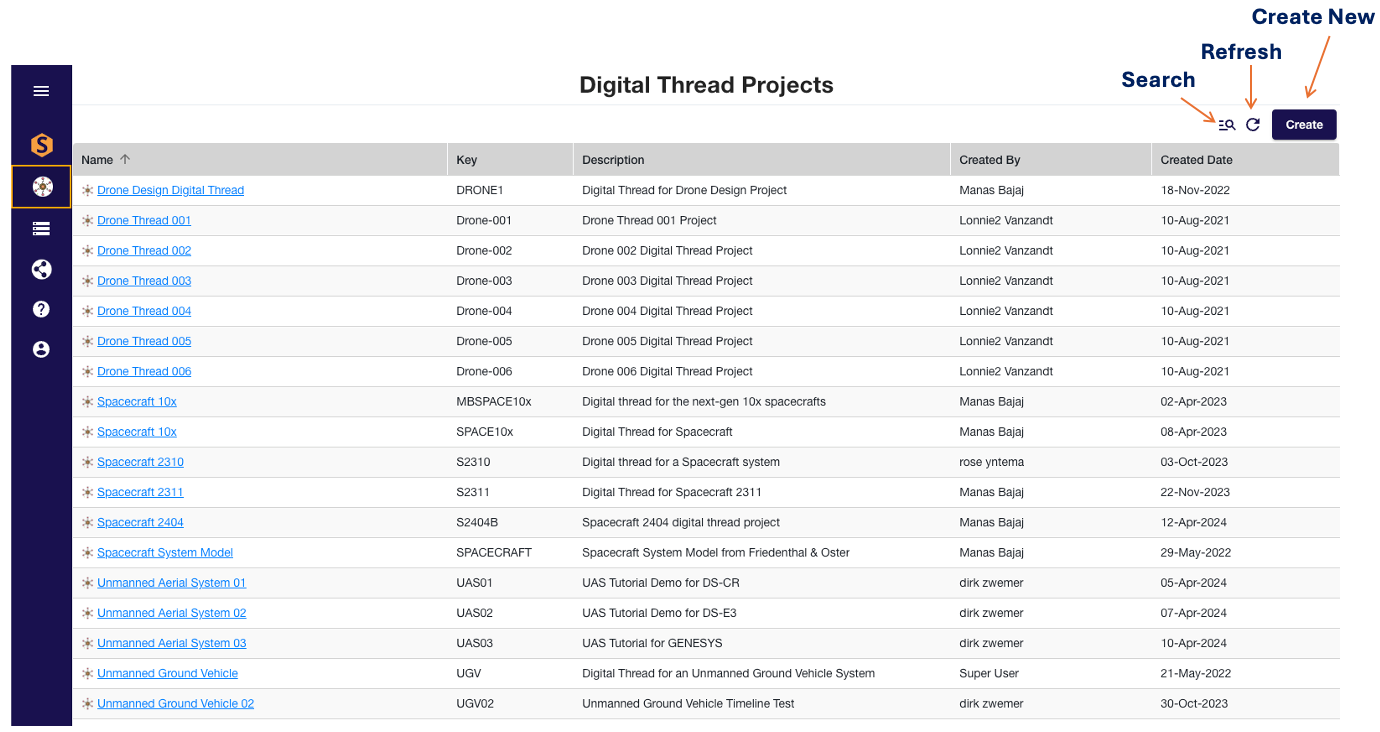Open the user account profile icon
This screenshot has height=732, width=1380.
click(x=41, y=349)
